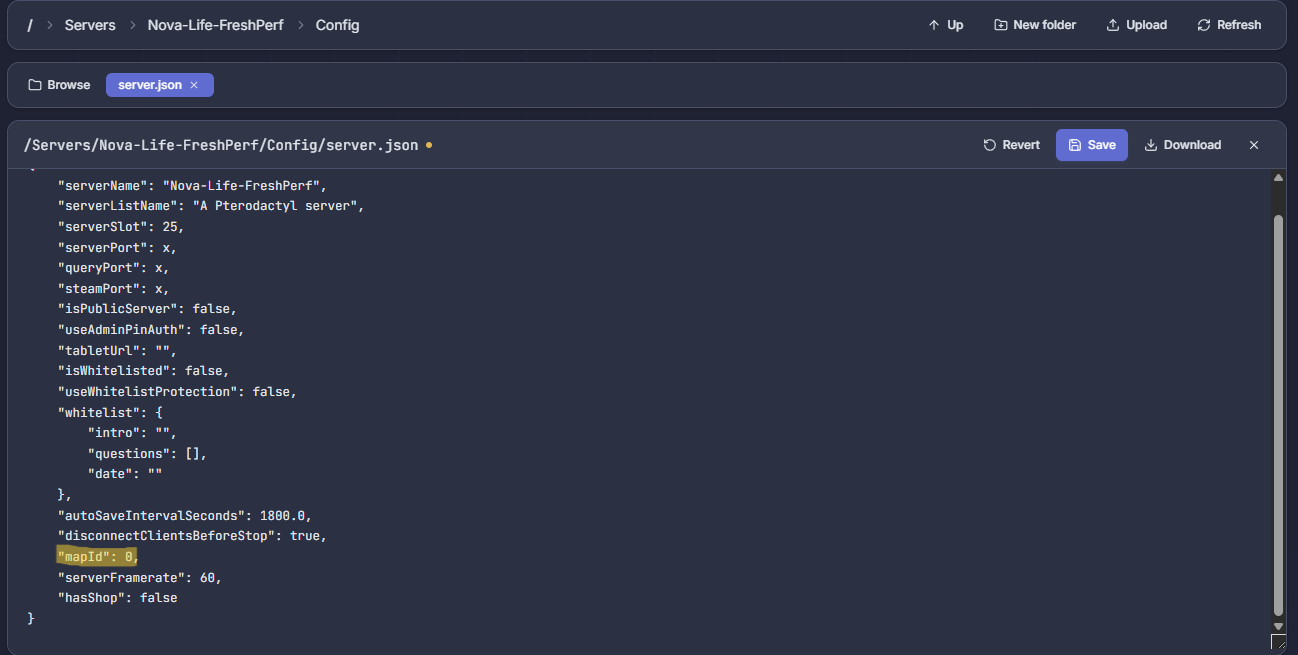Go up one directory level

[945, 25]
